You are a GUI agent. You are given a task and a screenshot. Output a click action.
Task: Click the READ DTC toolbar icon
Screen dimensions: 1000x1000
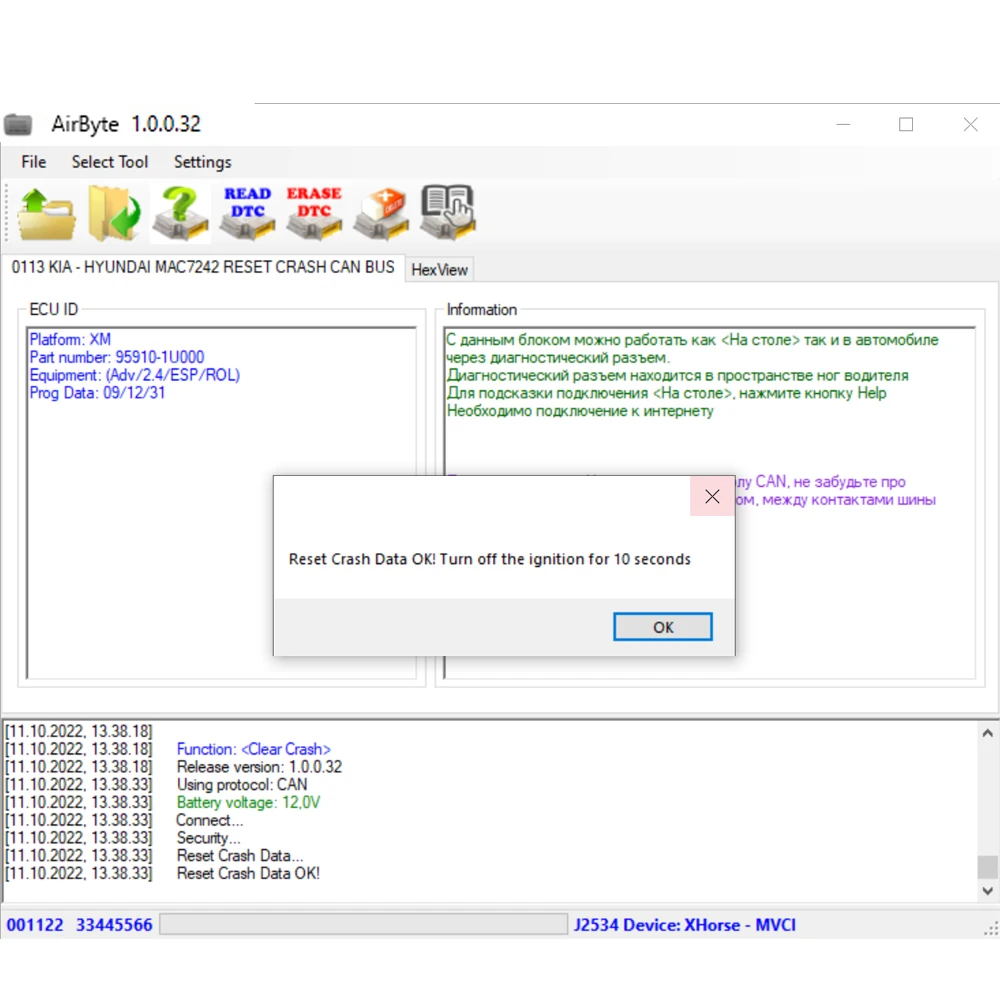coord(247,214)
